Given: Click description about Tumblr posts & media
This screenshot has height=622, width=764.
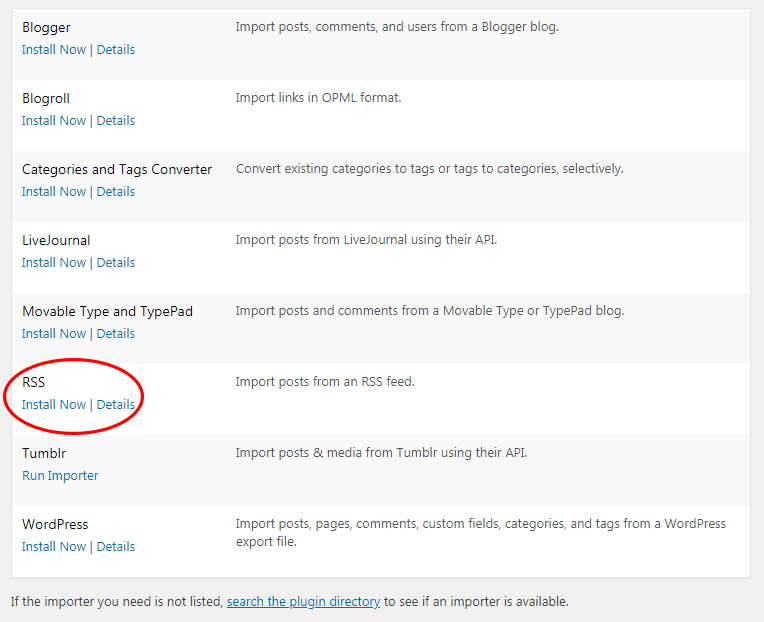Looking at the screenshot, I should tap(382, 453).
